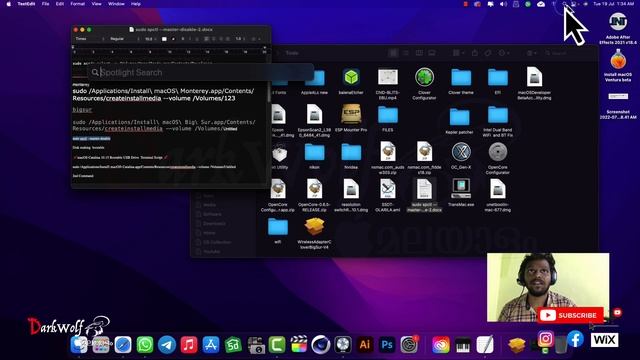Open the Help menu
The image size is (640, 360).
coord(136,4)
